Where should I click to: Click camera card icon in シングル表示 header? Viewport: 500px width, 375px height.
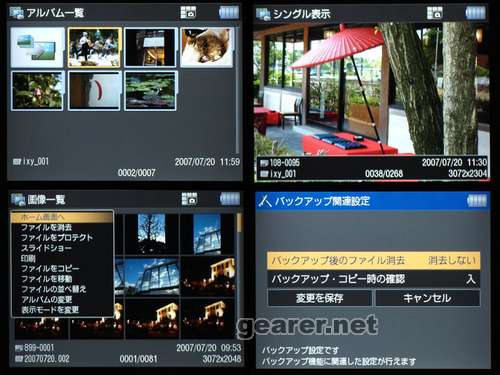pos(435,13)
